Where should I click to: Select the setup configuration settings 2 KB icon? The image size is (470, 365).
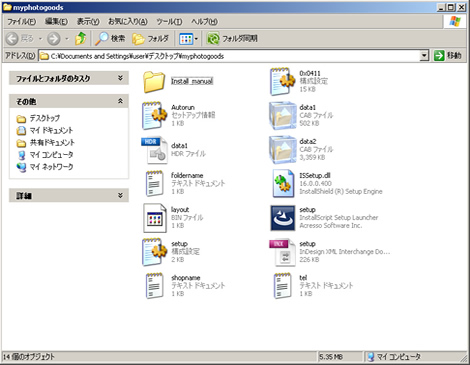[x=154, y=252]
